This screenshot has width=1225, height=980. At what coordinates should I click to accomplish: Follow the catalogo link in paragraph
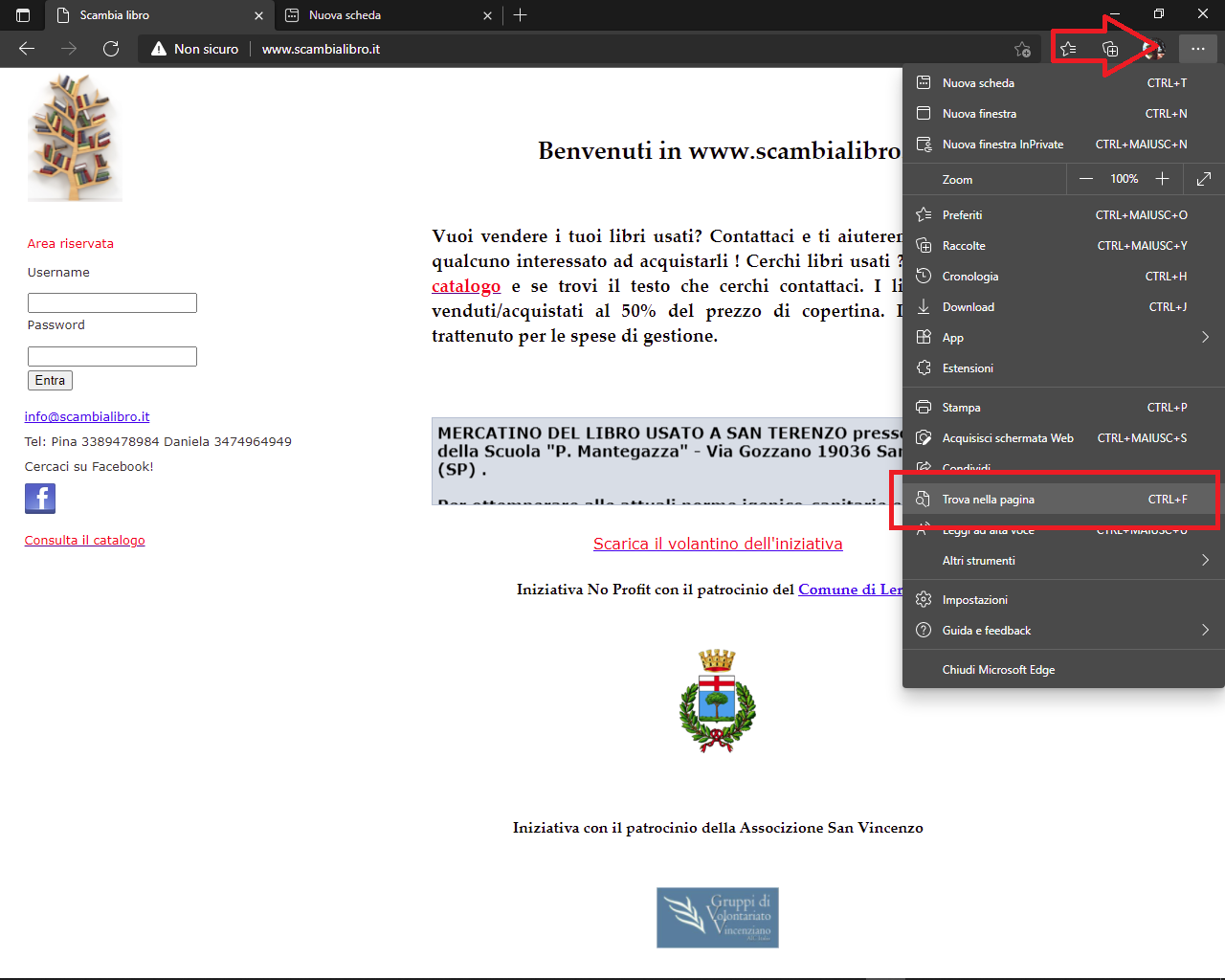pos(466,286)
